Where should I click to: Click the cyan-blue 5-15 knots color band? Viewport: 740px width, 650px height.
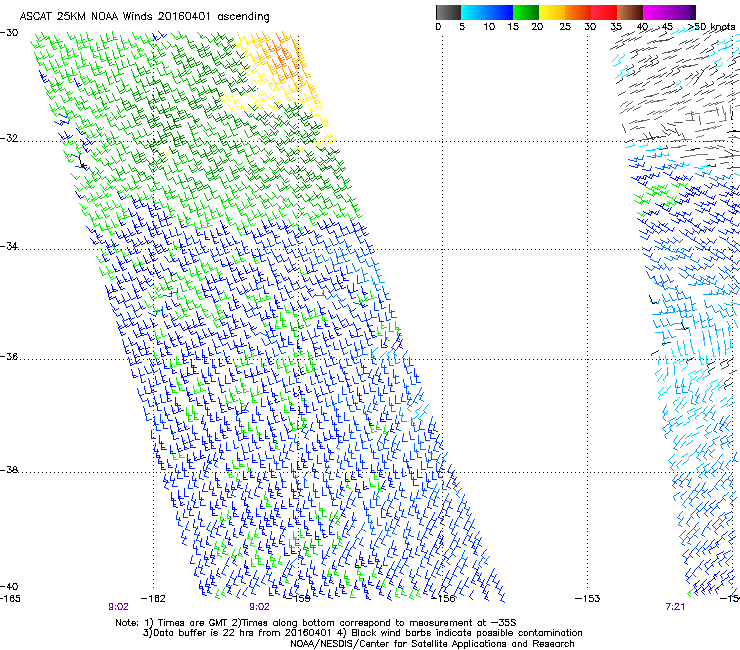click(487, 12)
